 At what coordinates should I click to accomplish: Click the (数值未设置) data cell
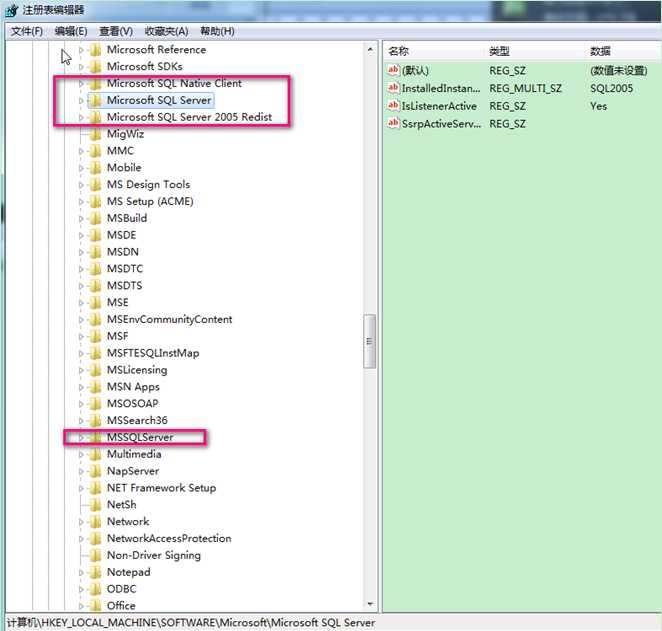(619, 70)
